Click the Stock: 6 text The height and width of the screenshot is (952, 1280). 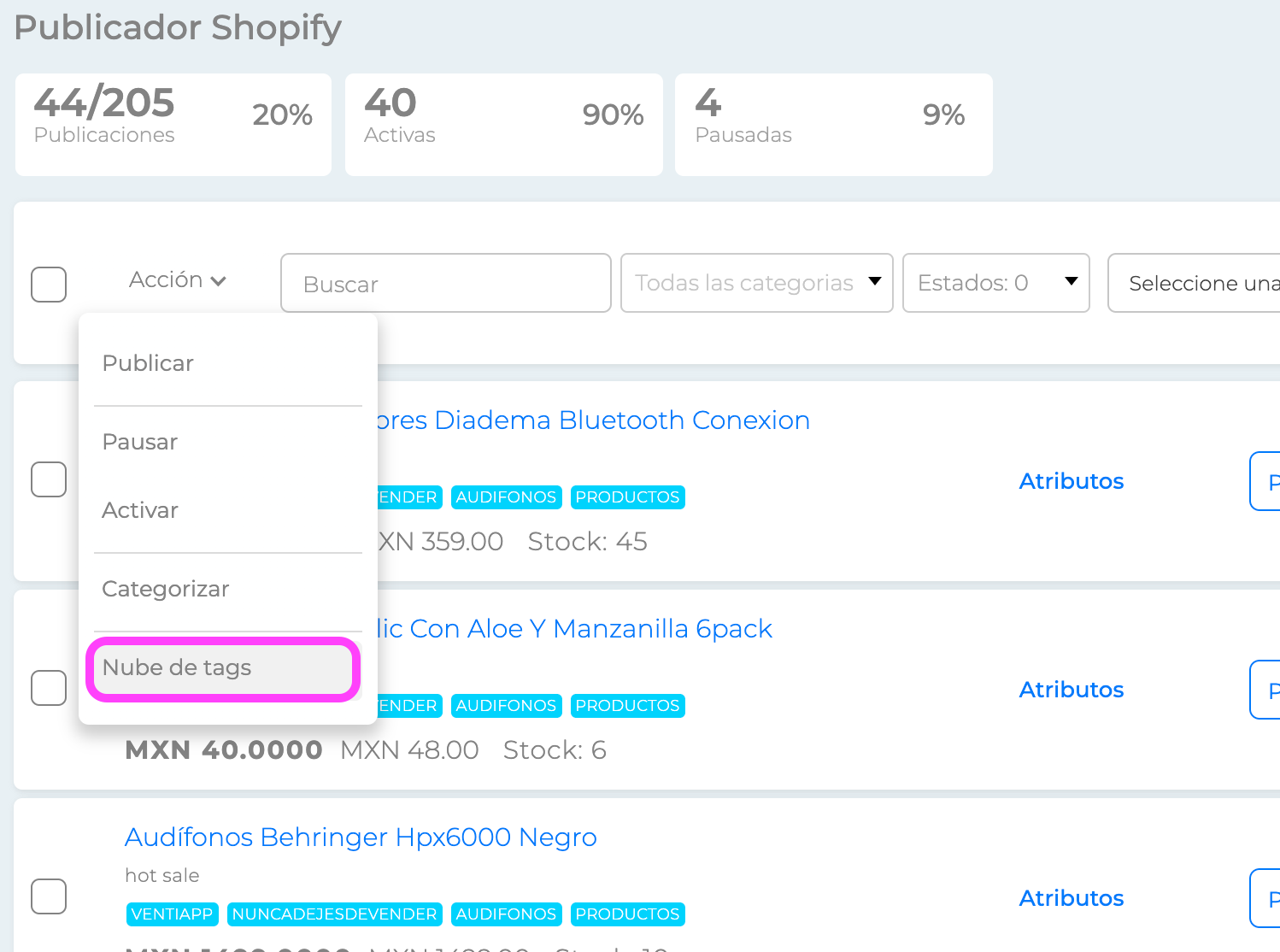click(555, 750)
